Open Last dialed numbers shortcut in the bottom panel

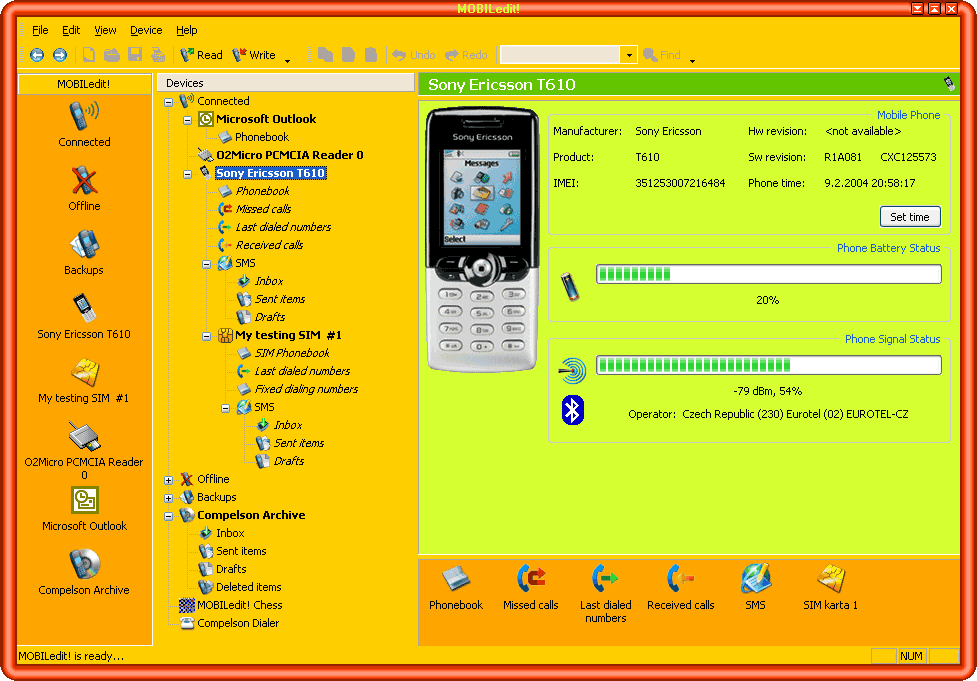point(606,594)
